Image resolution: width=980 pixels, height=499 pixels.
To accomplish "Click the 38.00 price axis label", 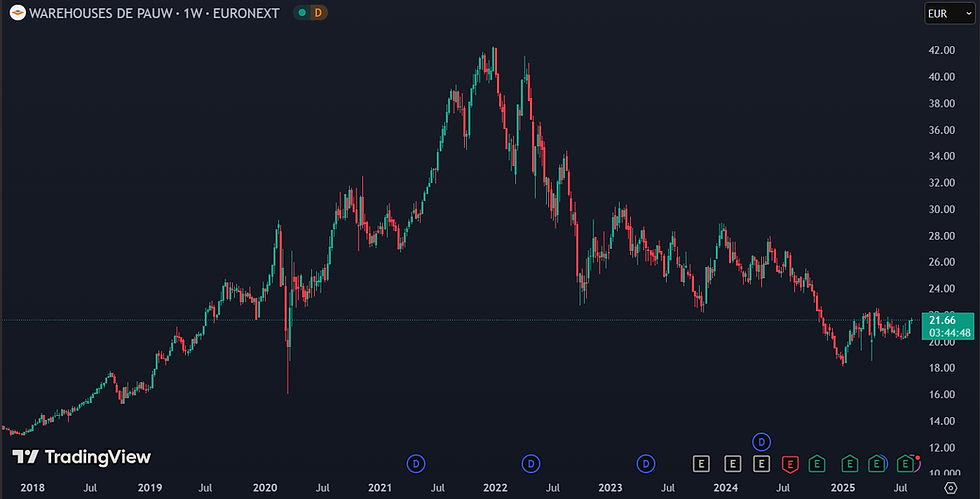I will pos(942,103).
